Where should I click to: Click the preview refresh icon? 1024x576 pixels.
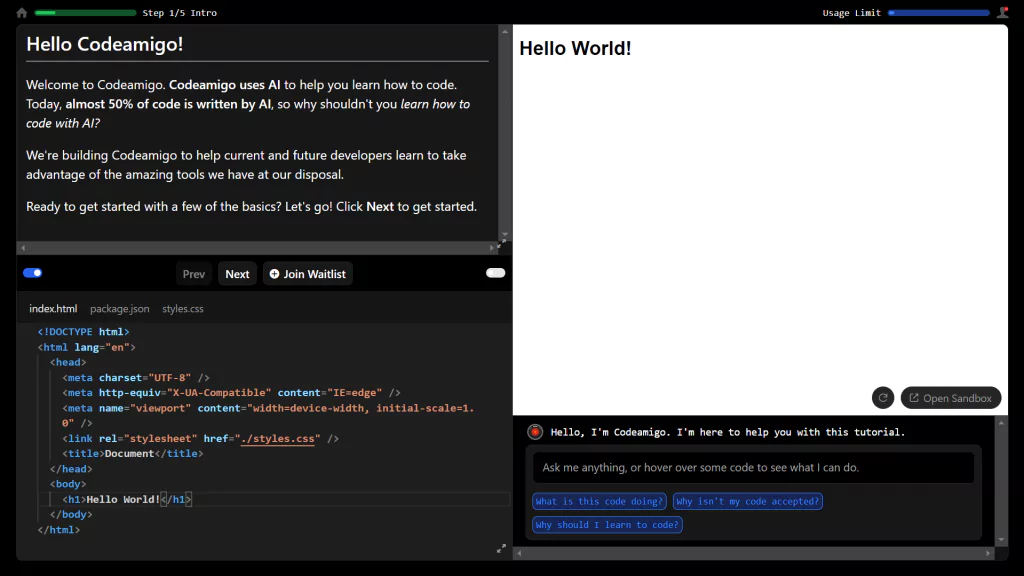pyautogui.click(x=882, y=398)
